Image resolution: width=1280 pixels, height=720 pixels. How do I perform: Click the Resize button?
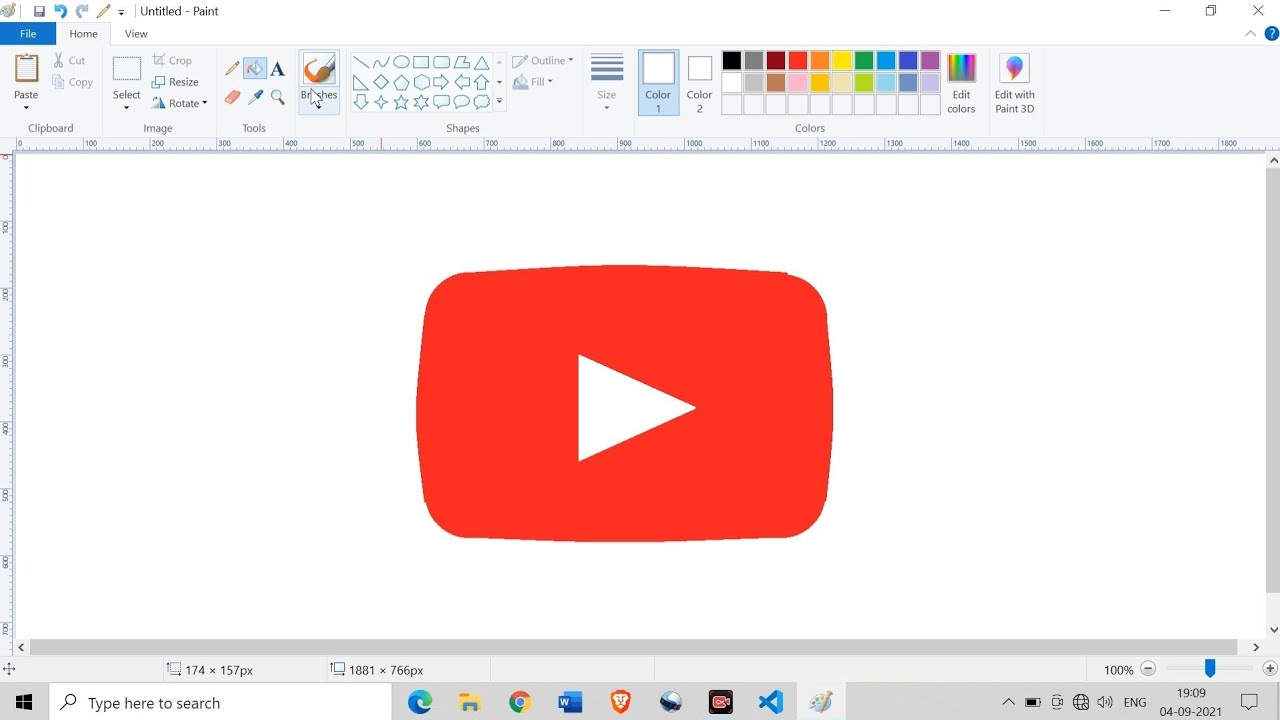[x=175, y=82]
